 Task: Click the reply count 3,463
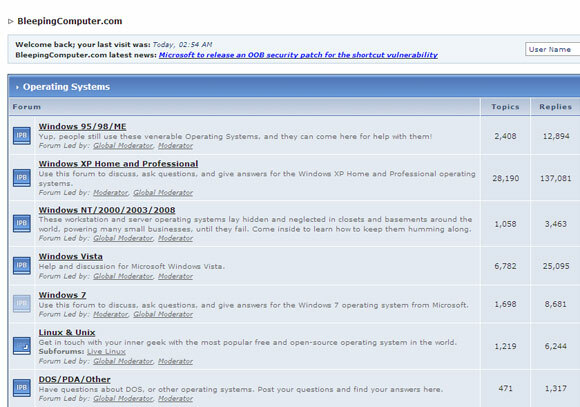coord(556,224)
